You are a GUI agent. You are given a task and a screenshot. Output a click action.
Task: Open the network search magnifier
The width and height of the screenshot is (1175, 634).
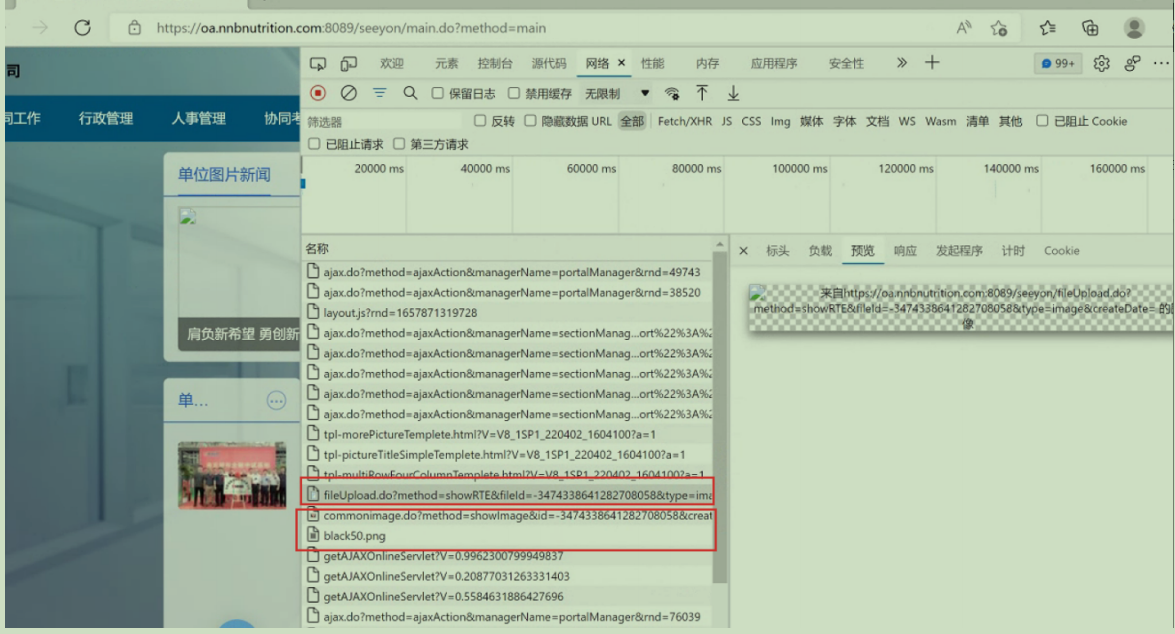(x=410, y=93)
